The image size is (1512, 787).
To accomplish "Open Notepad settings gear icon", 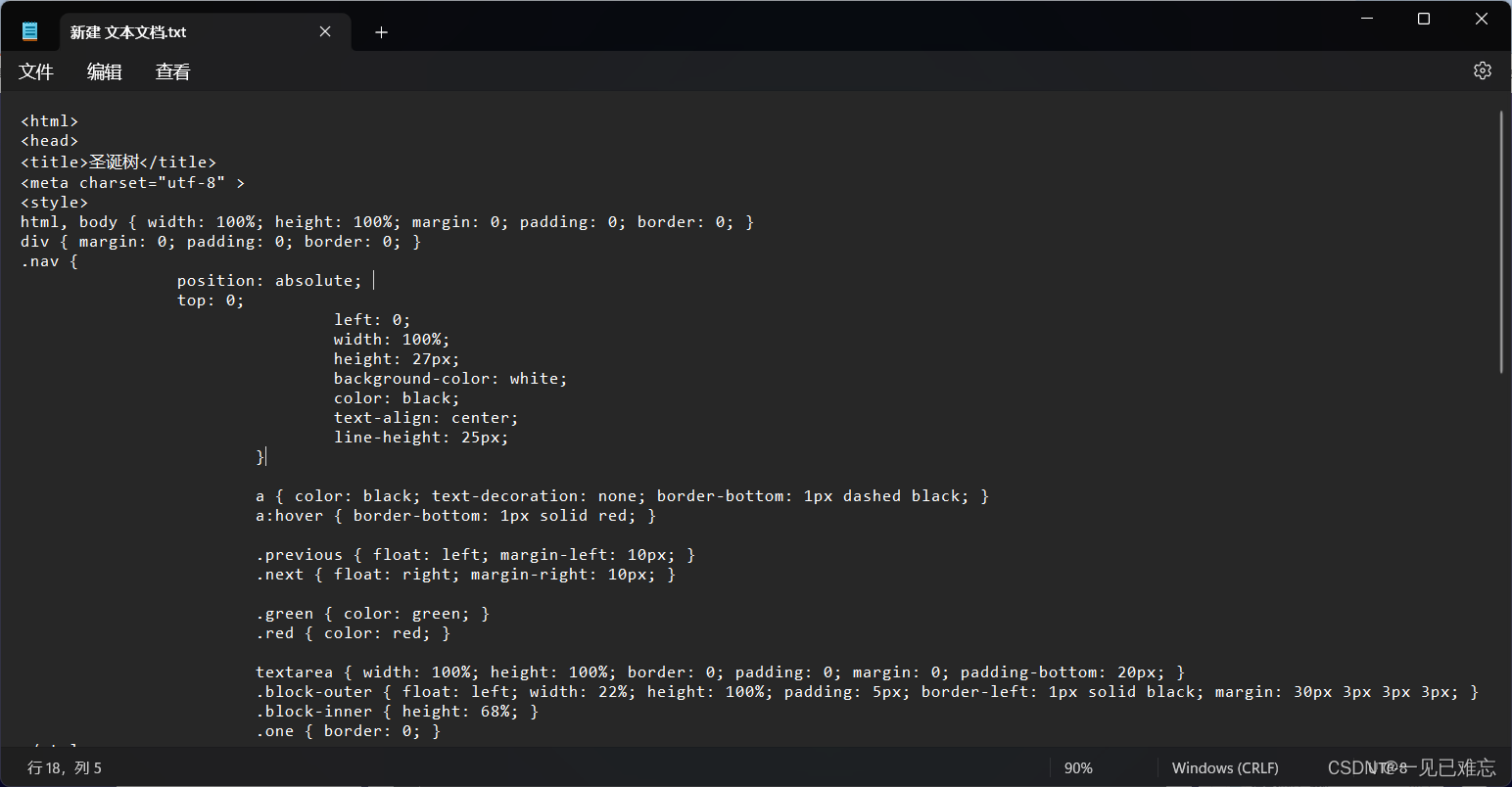I will tap(1482, 70).
